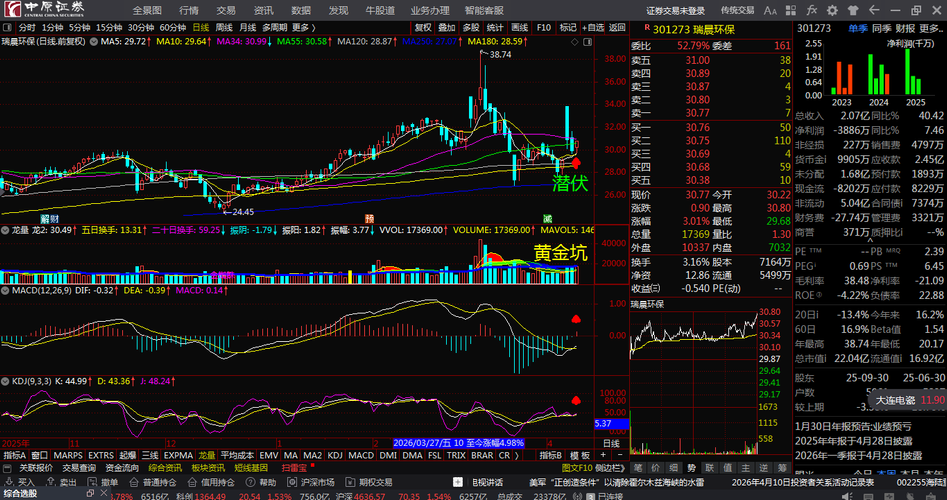This screenshot has width=947, height=500.
Task: Open the 模板 template selector
Action: coord(580,455)
